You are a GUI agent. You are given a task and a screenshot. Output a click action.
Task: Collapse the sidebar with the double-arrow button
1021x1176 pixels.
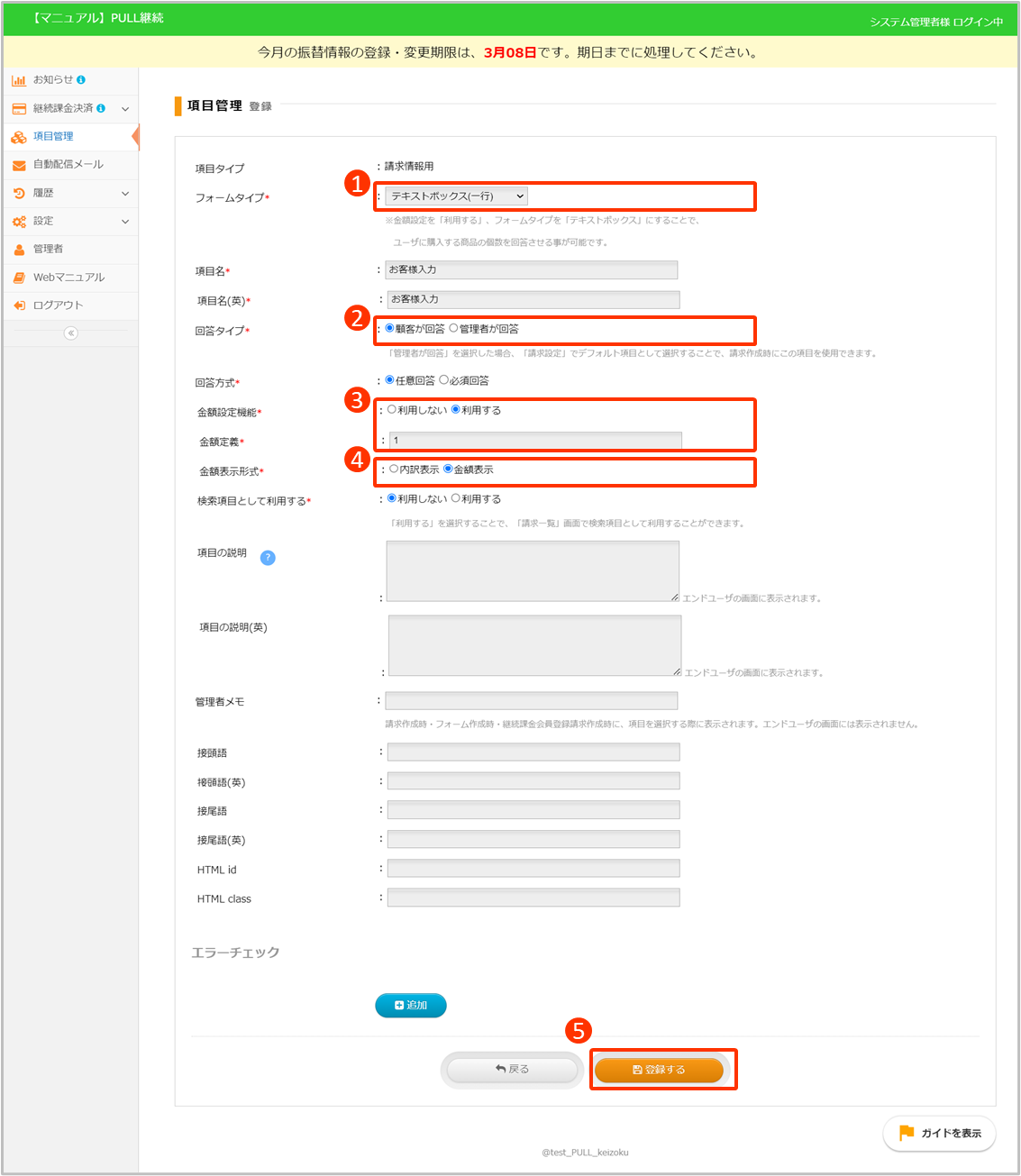tap(70, 333)
